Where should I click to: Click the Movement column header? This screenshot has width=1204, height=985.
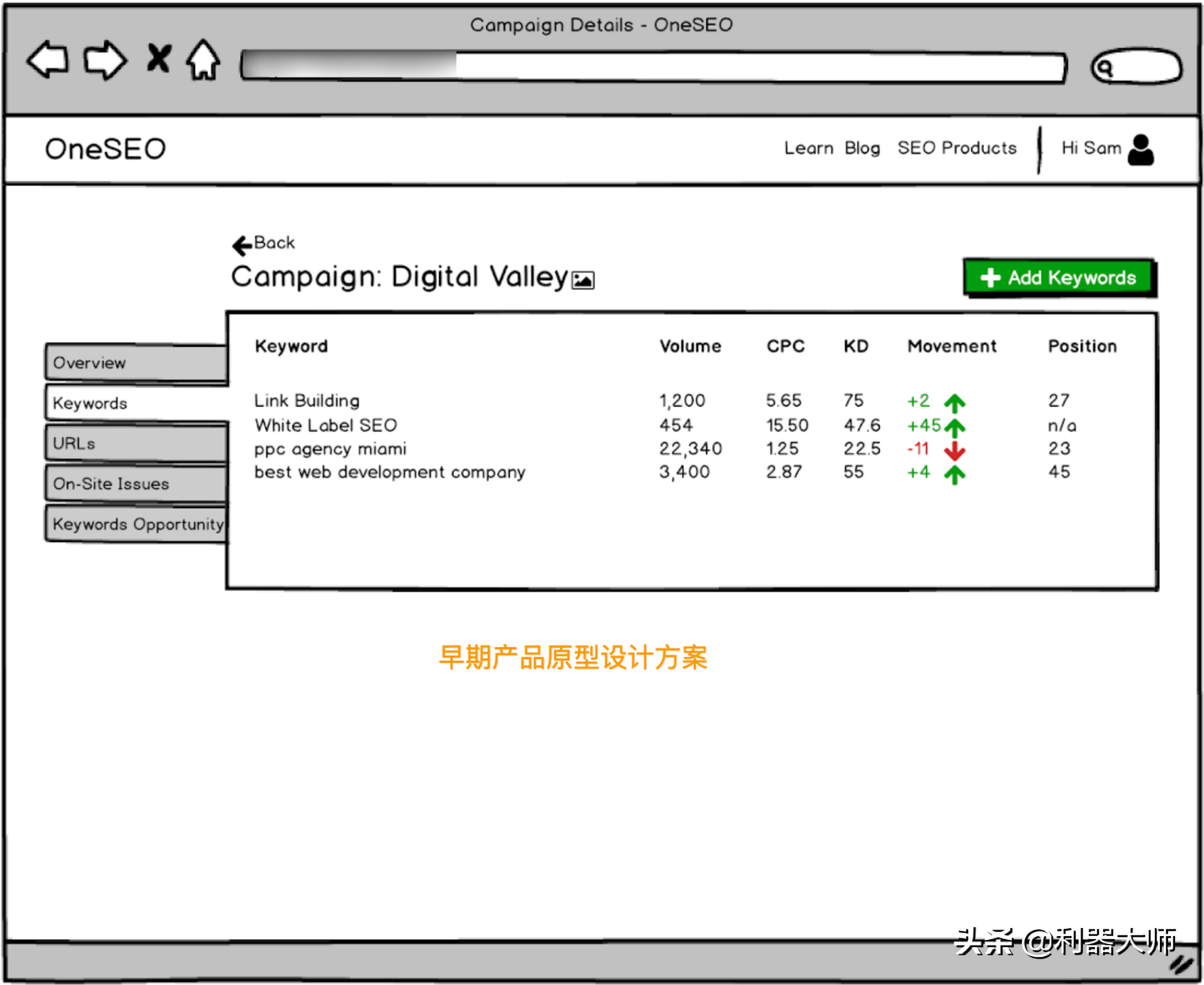pos(952,346)
